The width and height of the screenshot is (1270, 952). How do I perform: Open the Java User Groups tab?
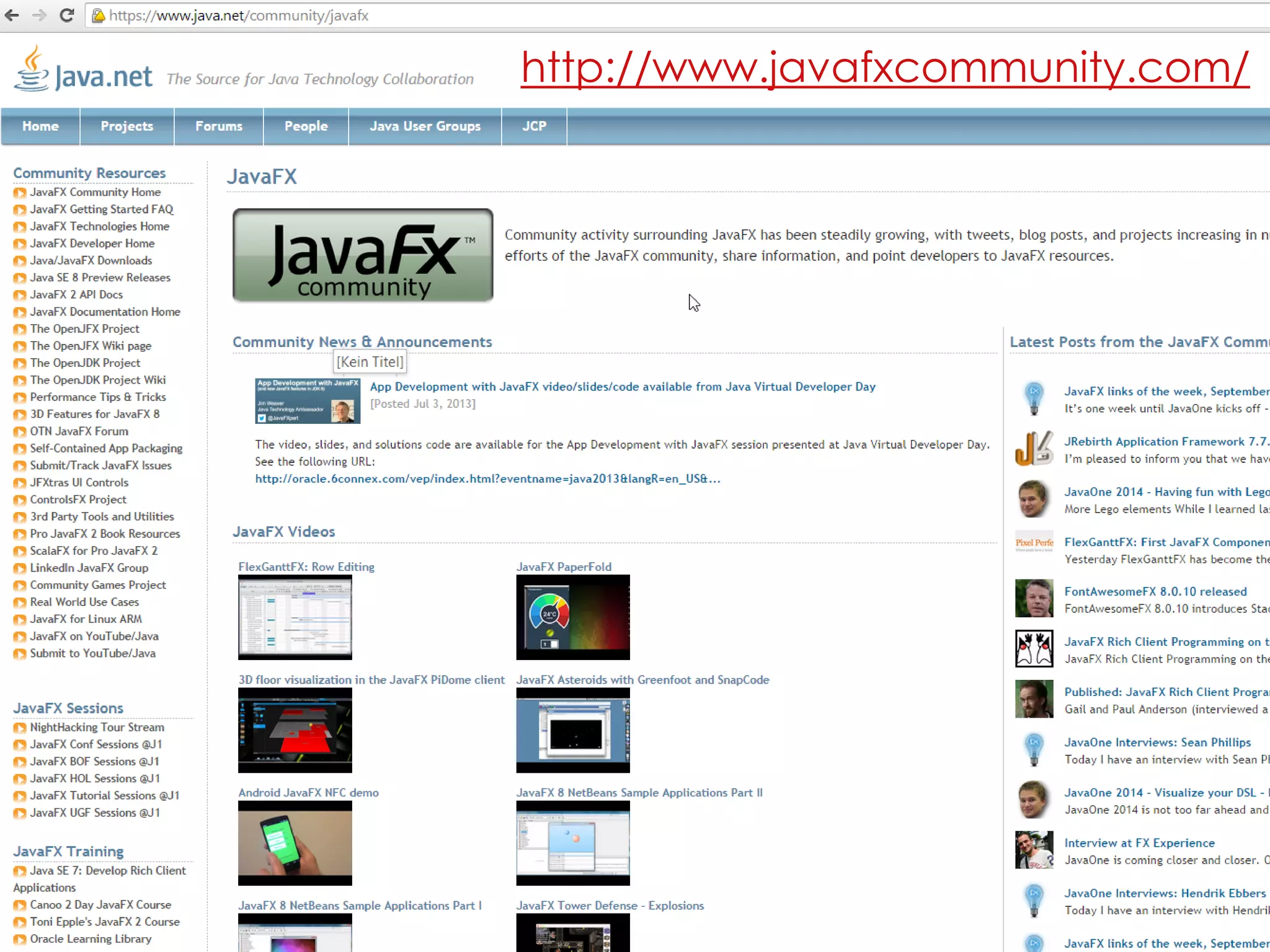[x=425, y=126]
